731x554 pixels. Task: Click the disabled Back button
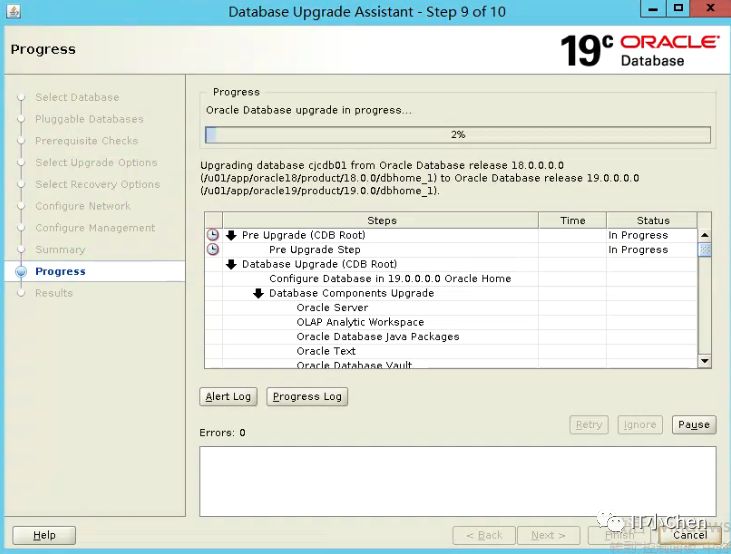coord(484,535)
